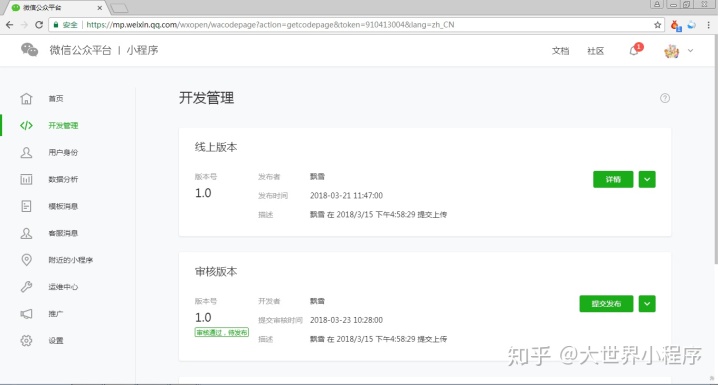
Task: Expand dropdown arrow next to 提交发布
Action: point(647,304)
